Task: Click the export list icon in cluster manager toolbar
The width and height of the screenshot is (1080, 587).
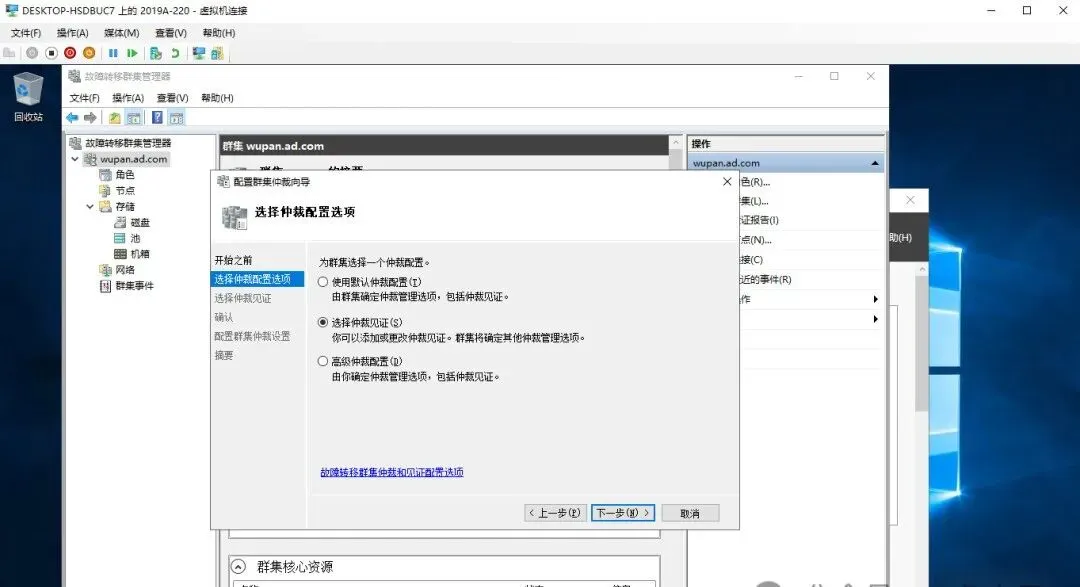Action: point(175,117)
